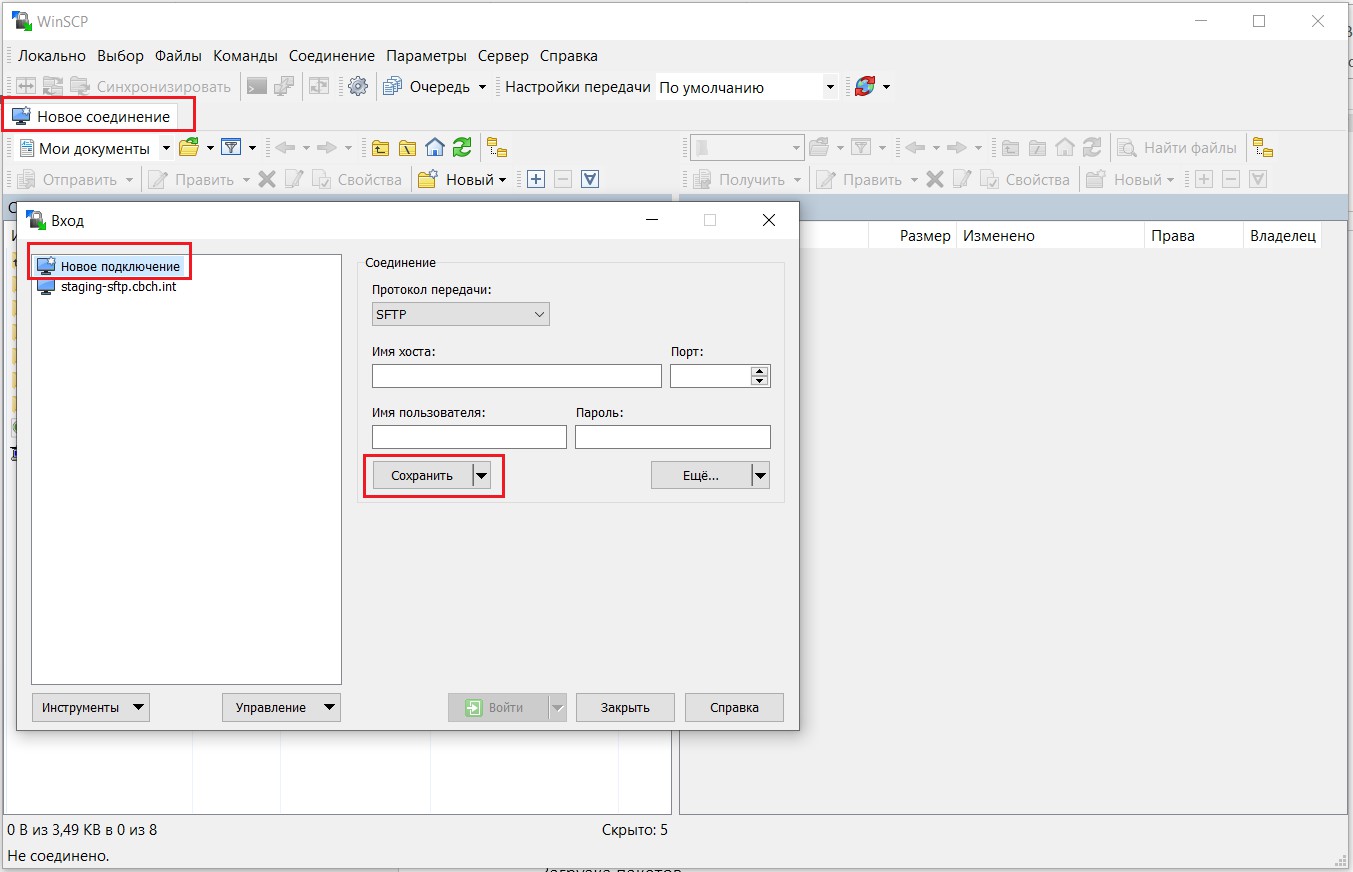Click the Закрыть button
Viewport: 1353px width, 872px height.
[625, 707]
